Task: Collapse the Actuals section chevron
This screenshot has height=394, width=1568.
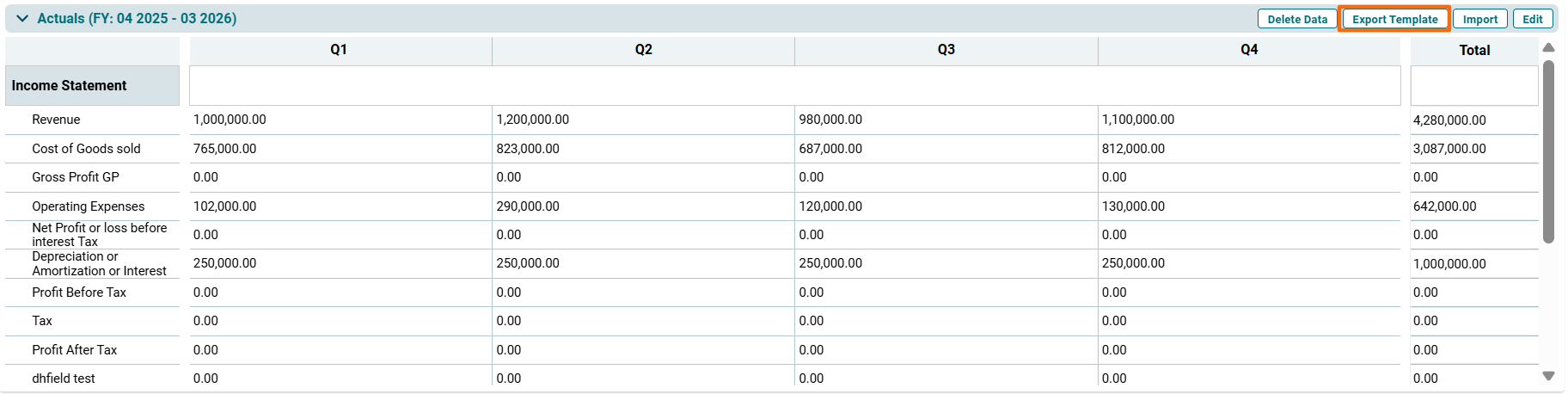Action: pyautogui.click(x=22, y=19)
